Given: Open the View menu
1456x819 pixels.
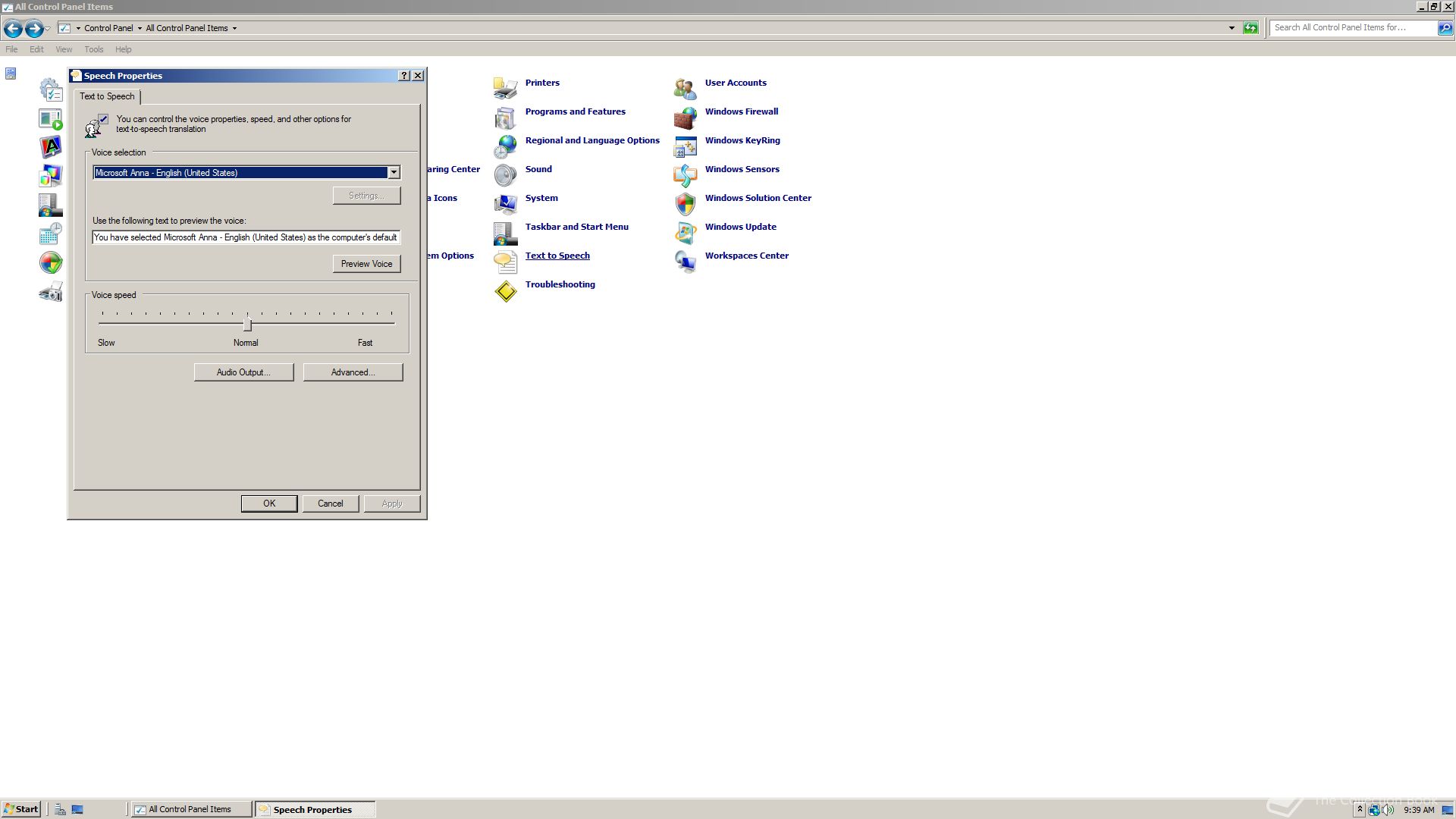Looking at the screenshot, I should click(x=64, y=49).
